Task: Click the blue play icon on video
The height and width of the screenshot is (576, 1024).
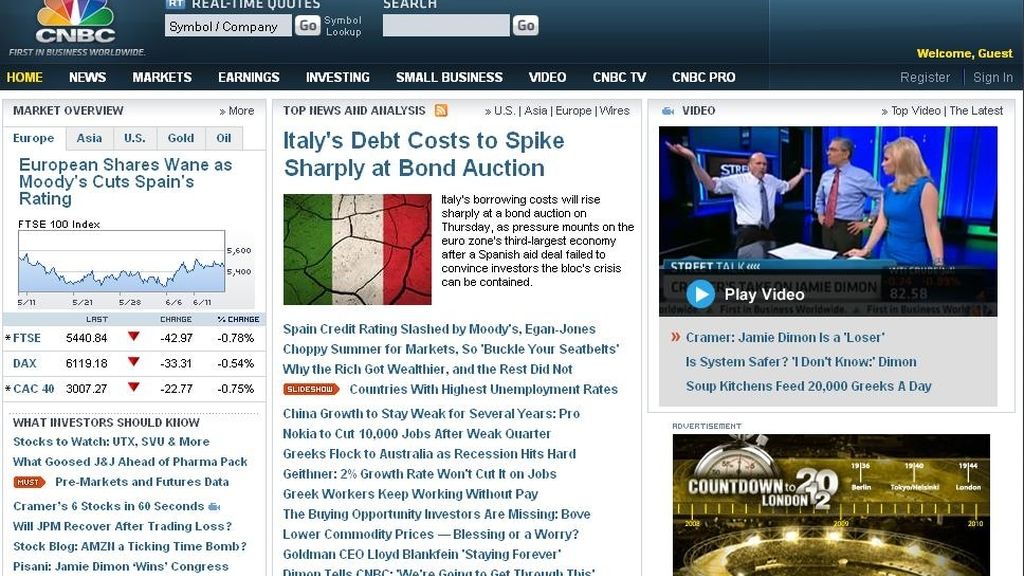Action: (x=700, y=294)
